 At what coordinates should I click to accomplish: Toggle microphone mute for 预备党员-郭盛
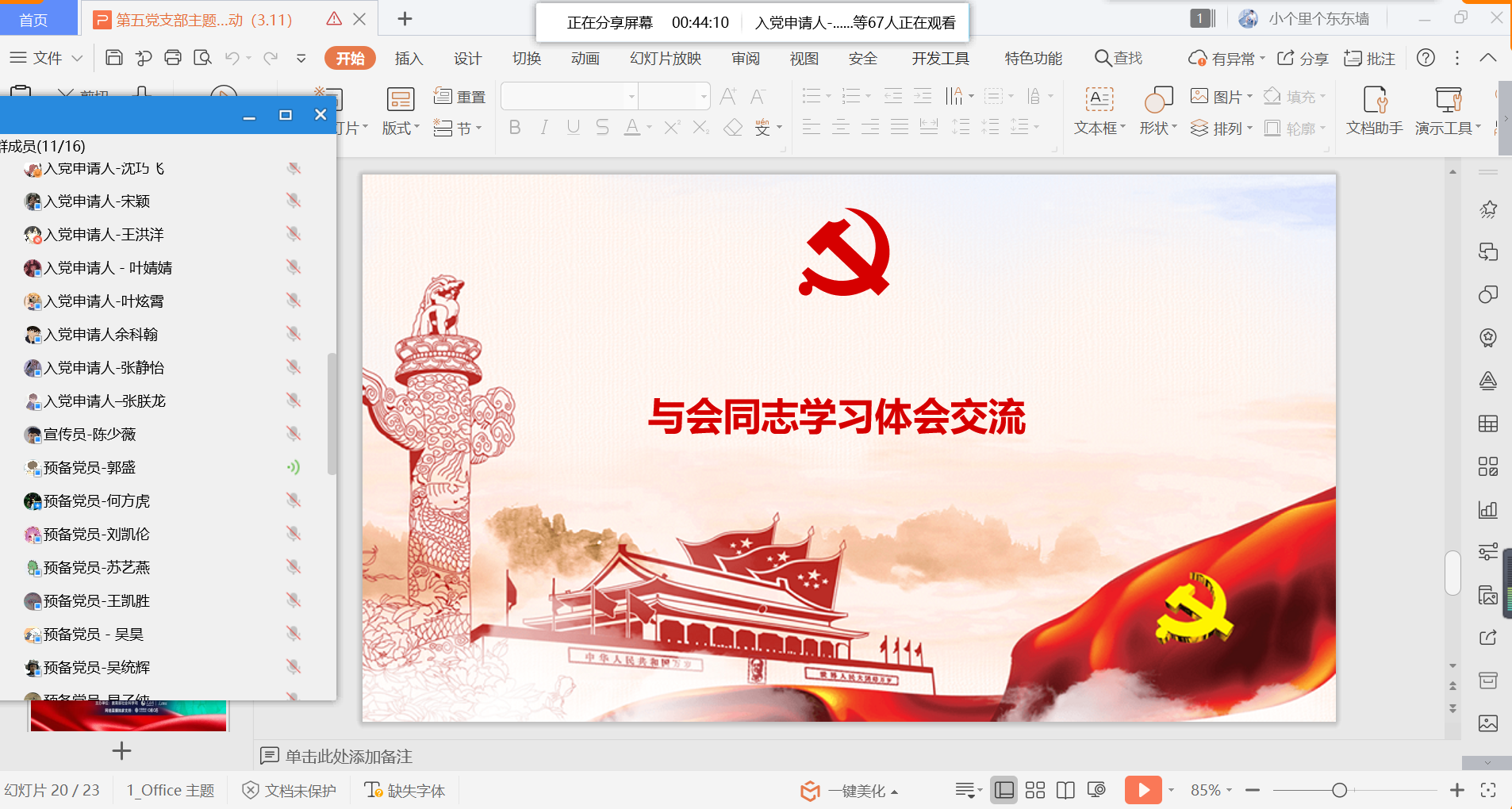point(294,467)
